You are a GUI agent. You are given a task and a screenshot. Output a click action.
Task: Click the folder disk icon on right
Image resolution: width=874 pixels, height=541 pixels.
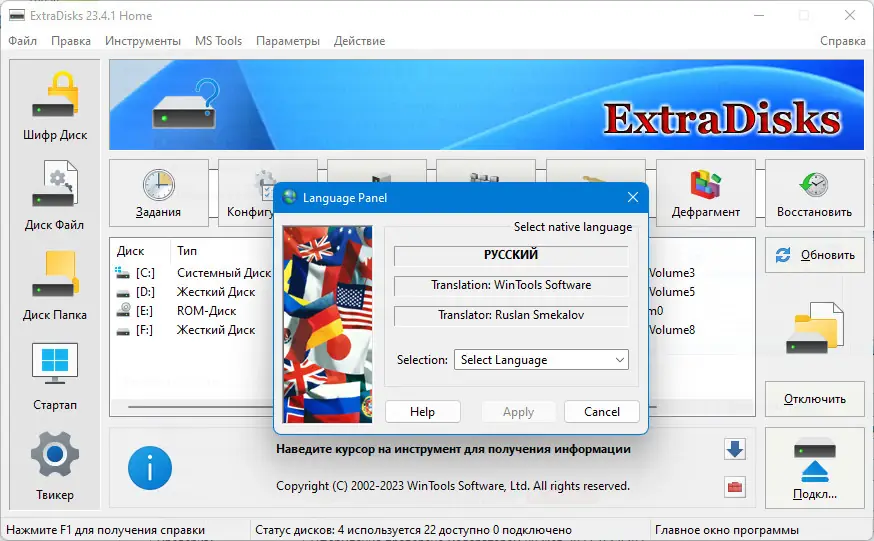(814, 328)
